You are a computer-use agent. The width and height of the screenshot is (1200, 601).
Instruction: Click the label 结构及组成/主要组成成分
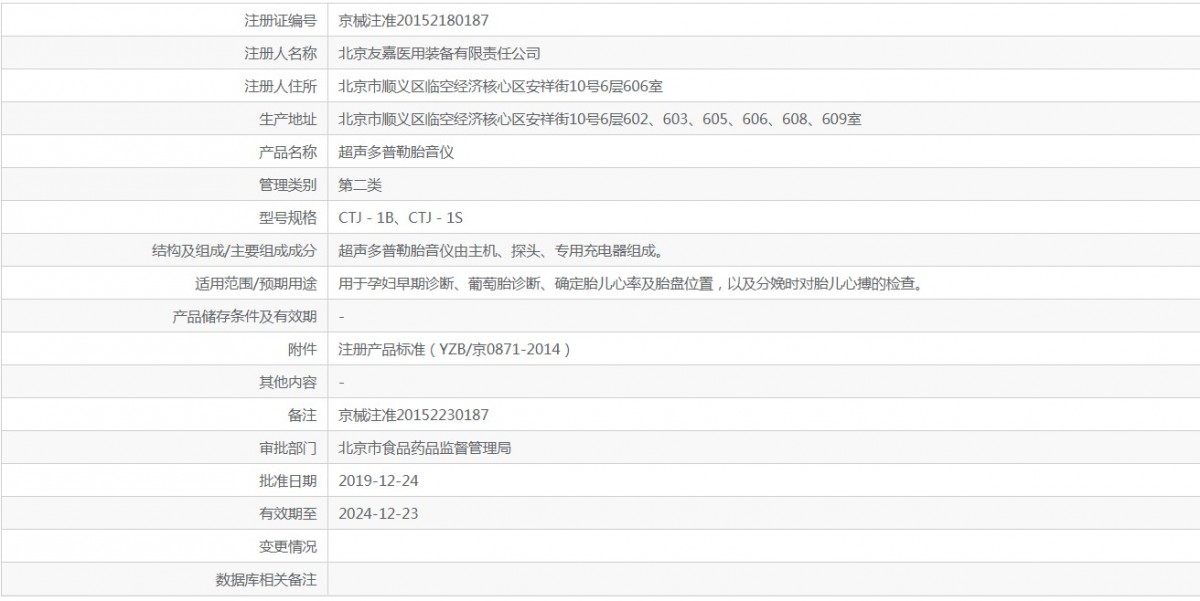point(234,251)
